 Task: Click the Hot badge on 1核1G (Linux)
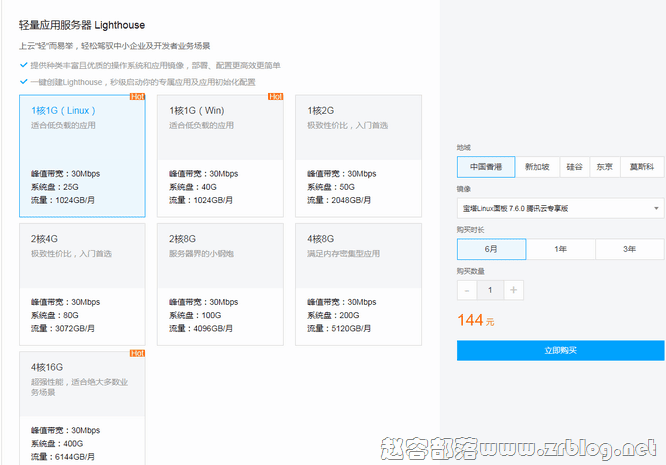pos(138,97)
